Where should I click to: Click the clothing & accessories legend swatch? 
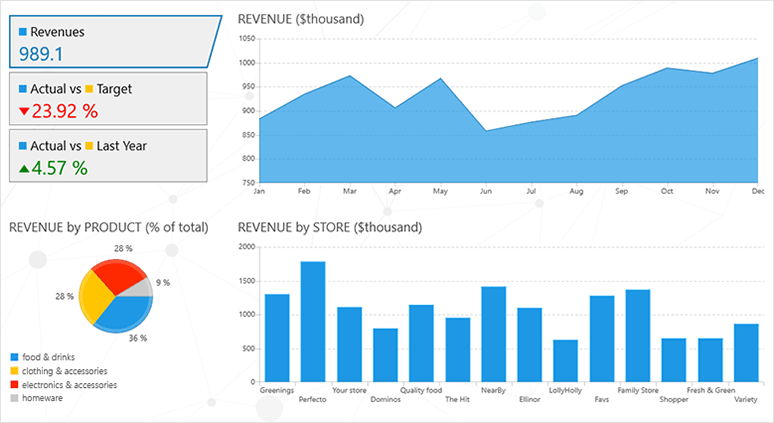pos(14,371)
